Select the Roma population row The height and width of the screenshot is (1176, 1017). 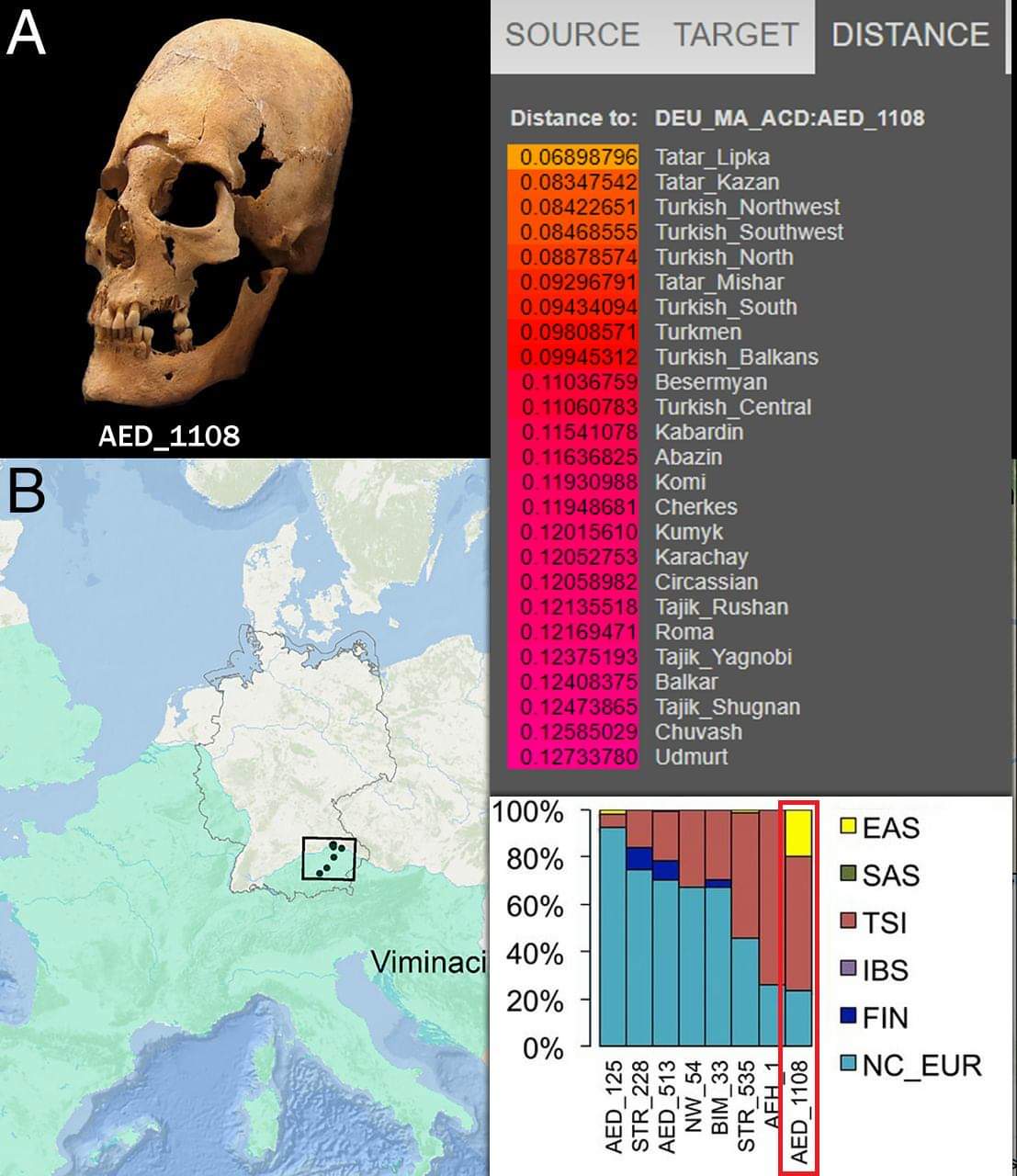pos(611,631)
